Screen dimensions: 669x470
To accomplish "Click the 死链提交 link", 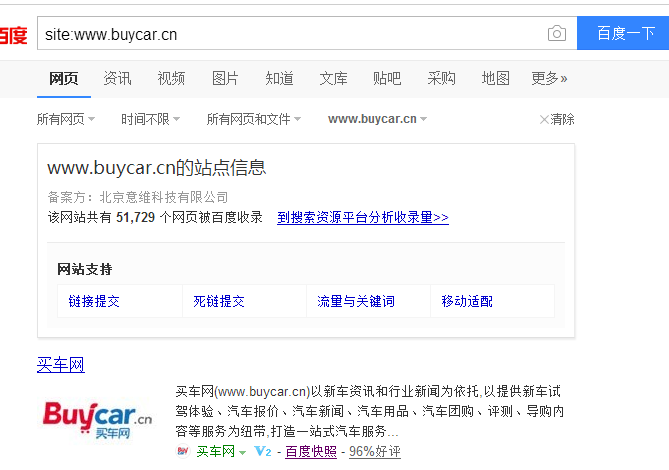I will coord(219,301).
